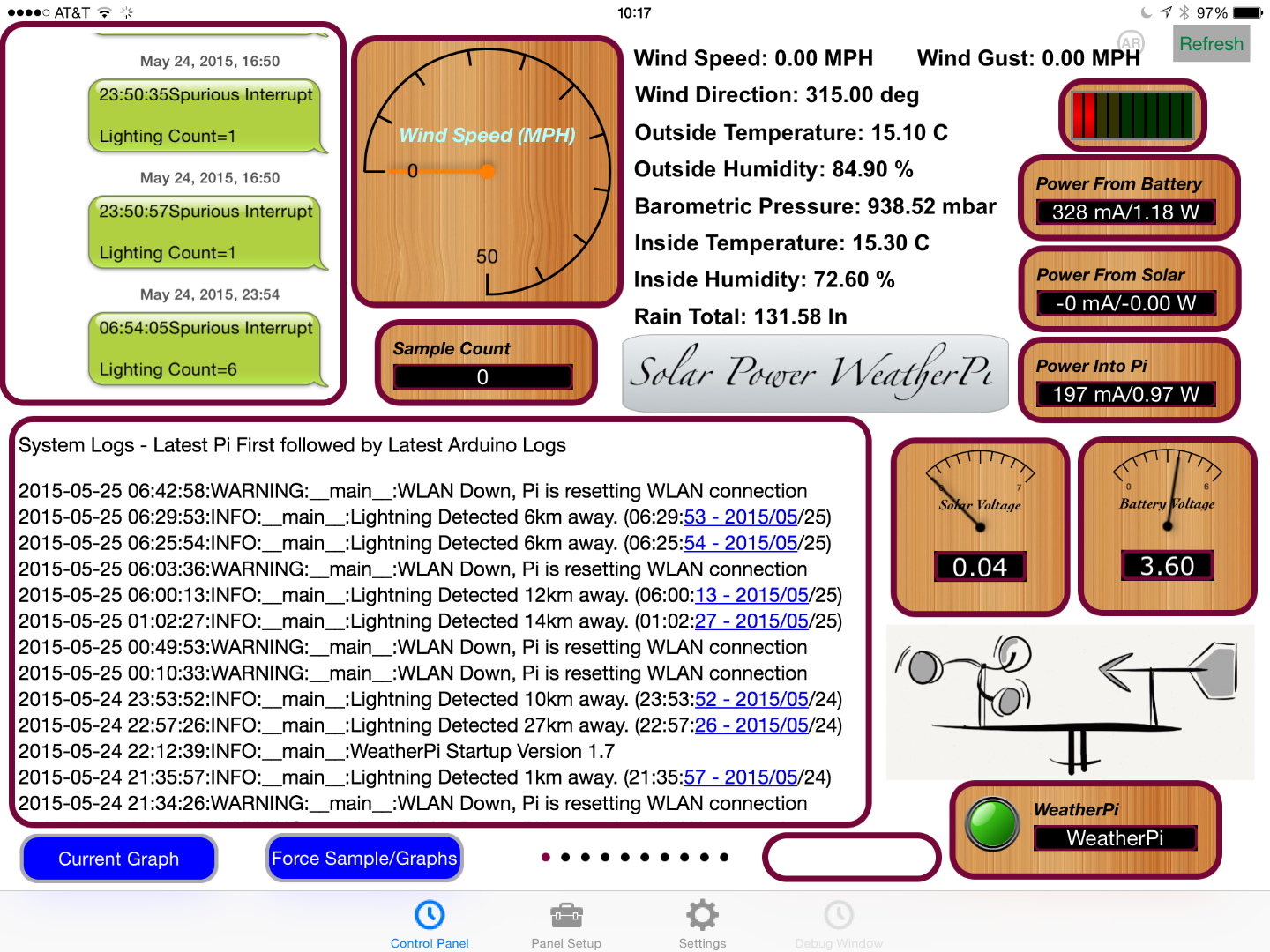Tap the Wind Speed gauge dial
This screenshot has height=952, width=1270.
click(487, 170)
